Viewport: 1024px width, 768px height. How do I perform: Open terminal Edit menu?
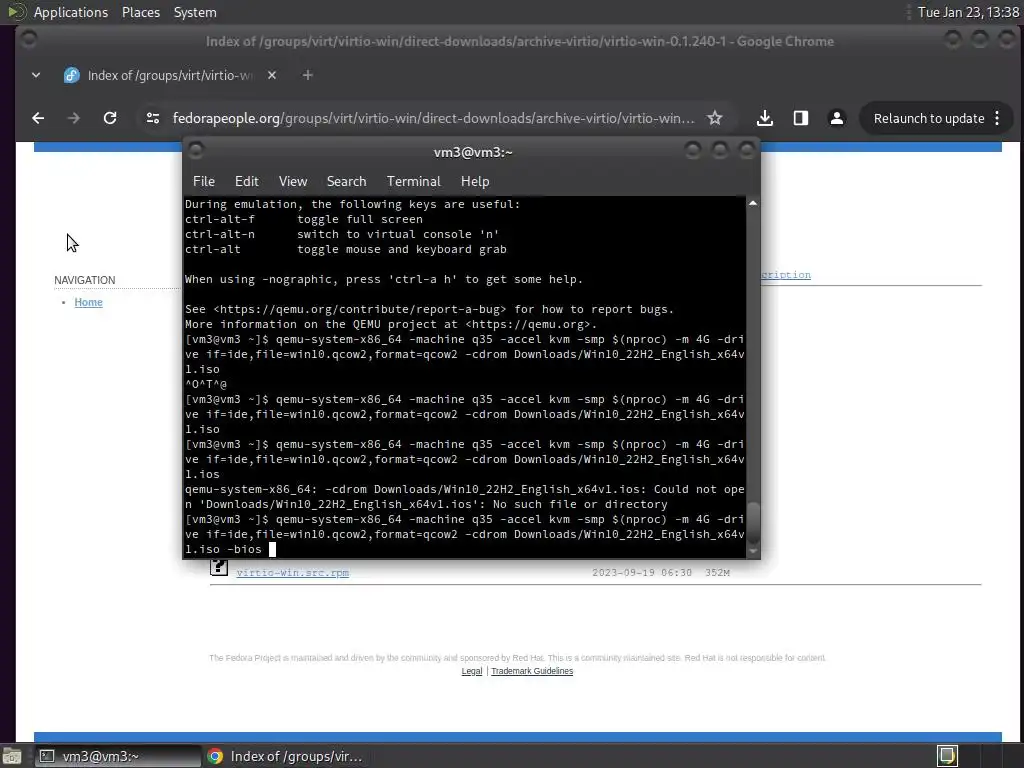247,182
